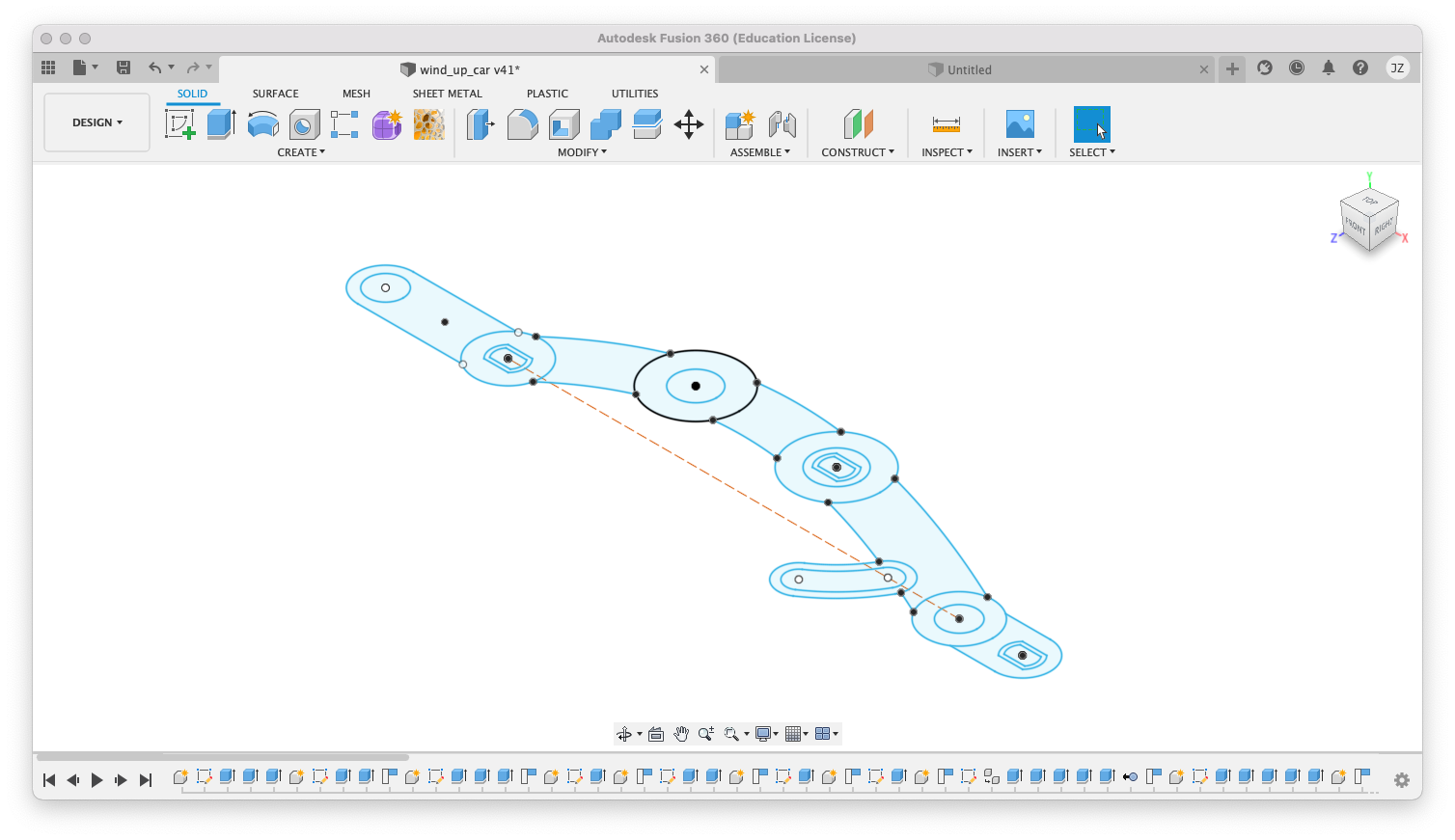
Task: Open the JZ user profile menu
Action: coord(1397,68)
